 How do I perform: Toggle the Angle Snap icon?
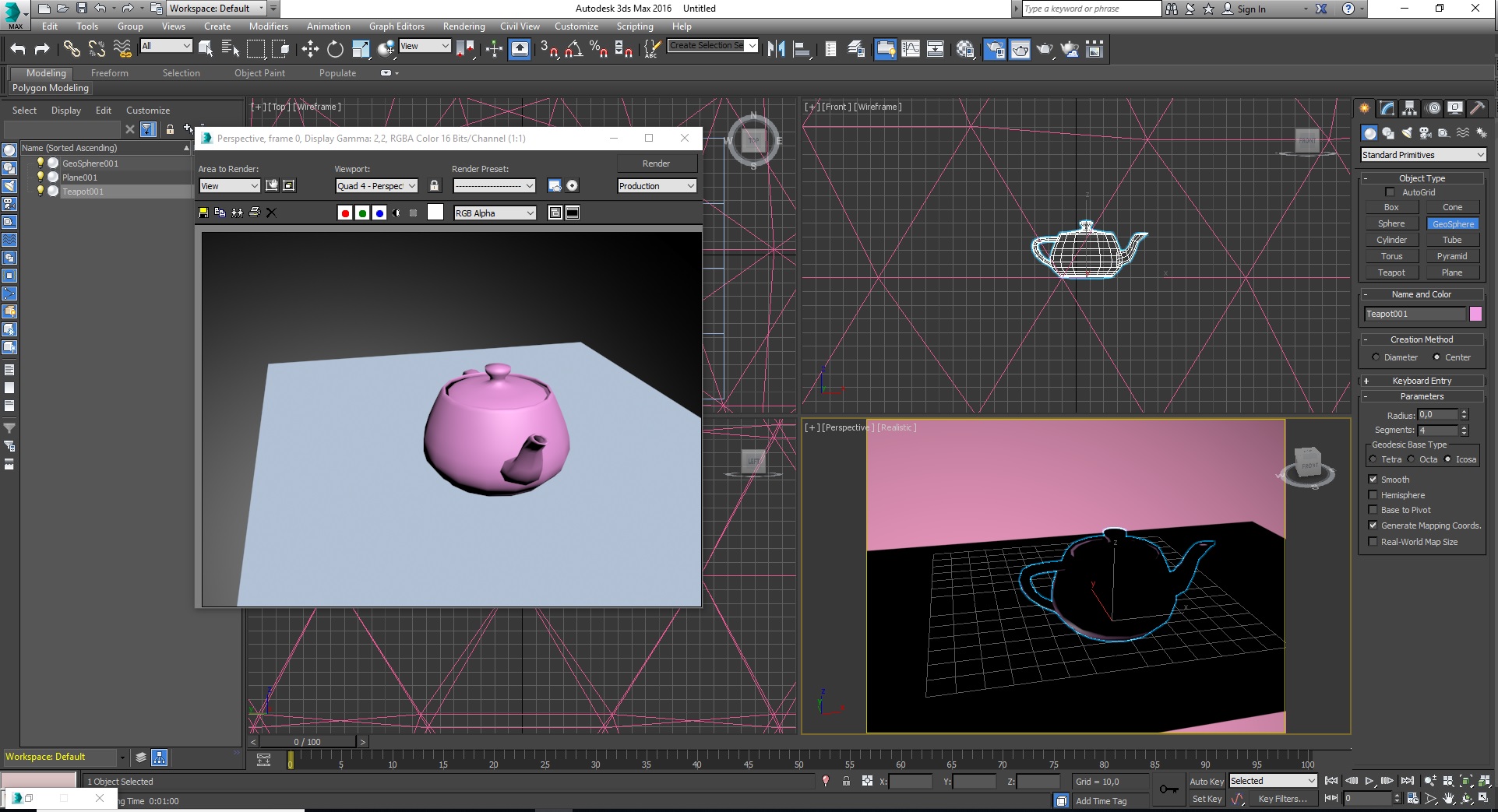click(x=573, y=50)
